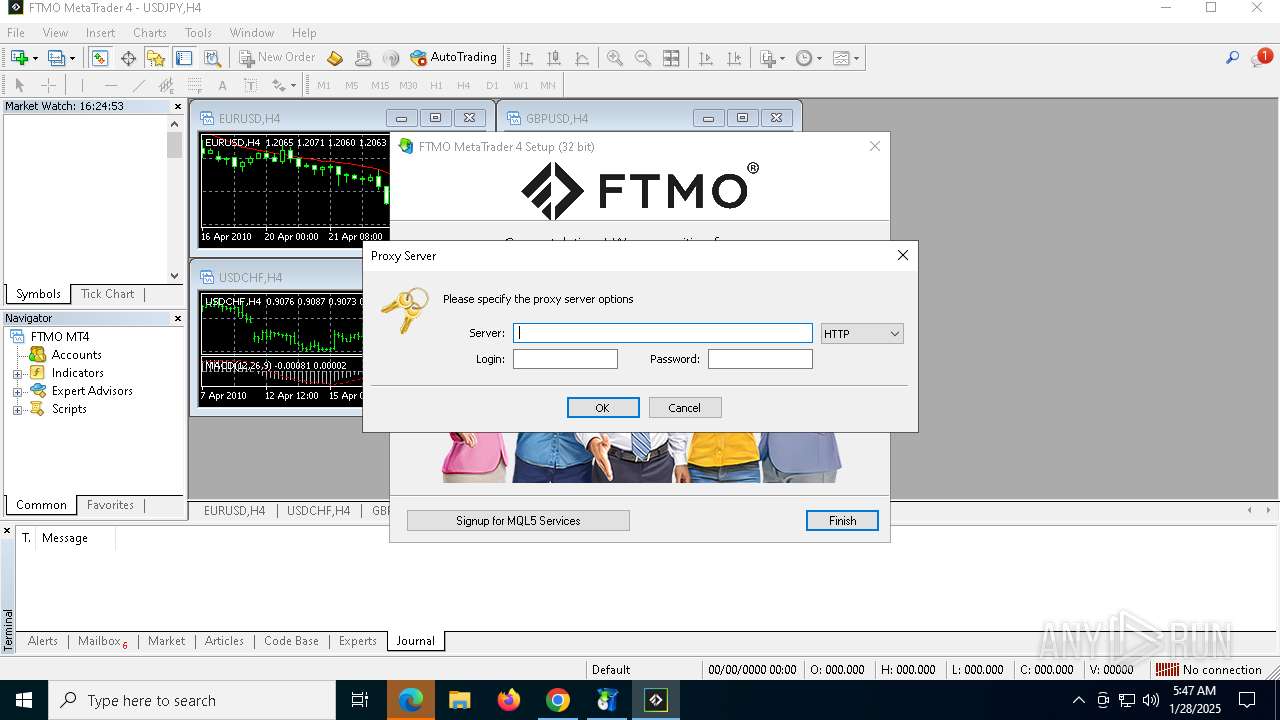The height and width of the screenshot is (720, 1280).
Task: Click the search magnifier icon at top right
Action: click(x=1233, y=58)
